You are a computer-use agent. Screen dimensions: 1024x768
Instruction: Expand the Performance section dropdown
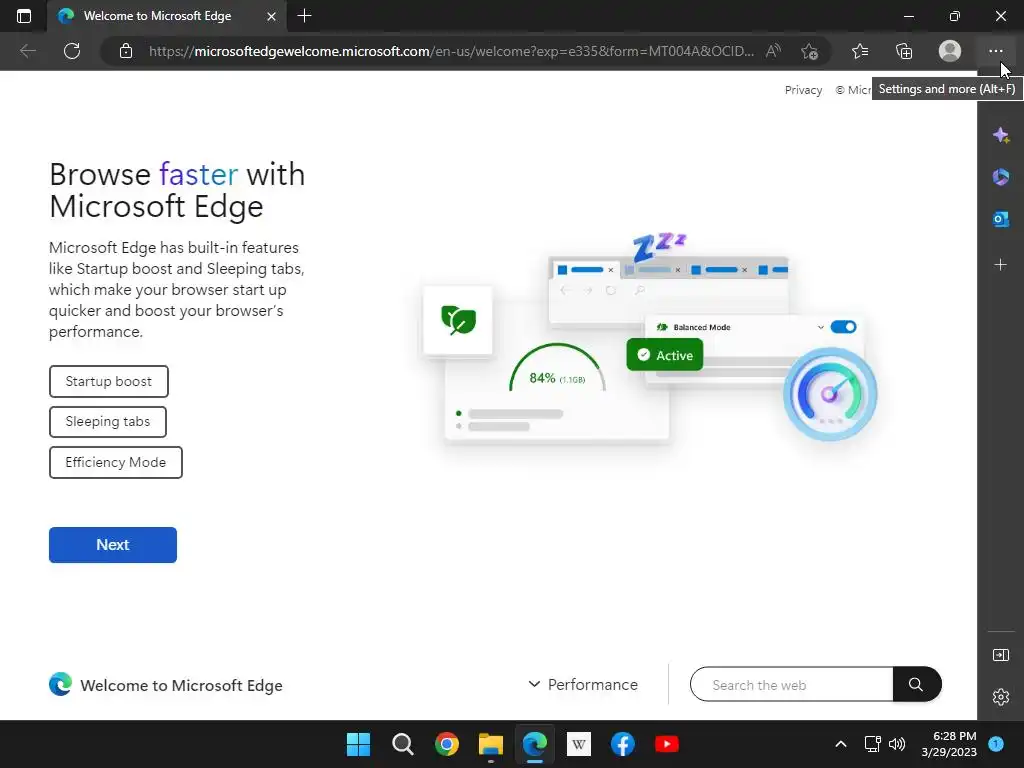point(583,684)
